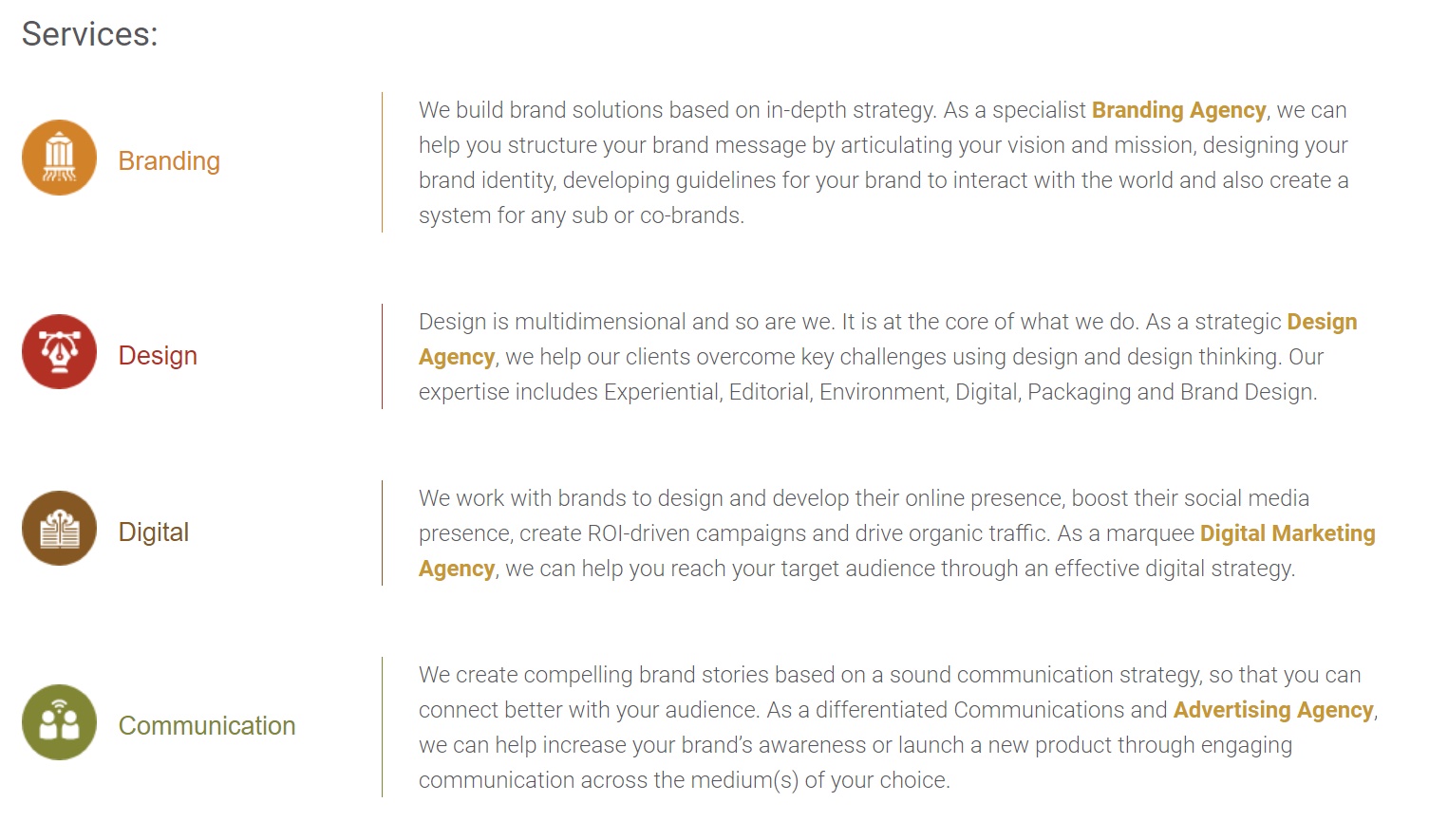Click the brown Digital circuit-book icon
1429x840 pixels.
click(x=59, y=529)
